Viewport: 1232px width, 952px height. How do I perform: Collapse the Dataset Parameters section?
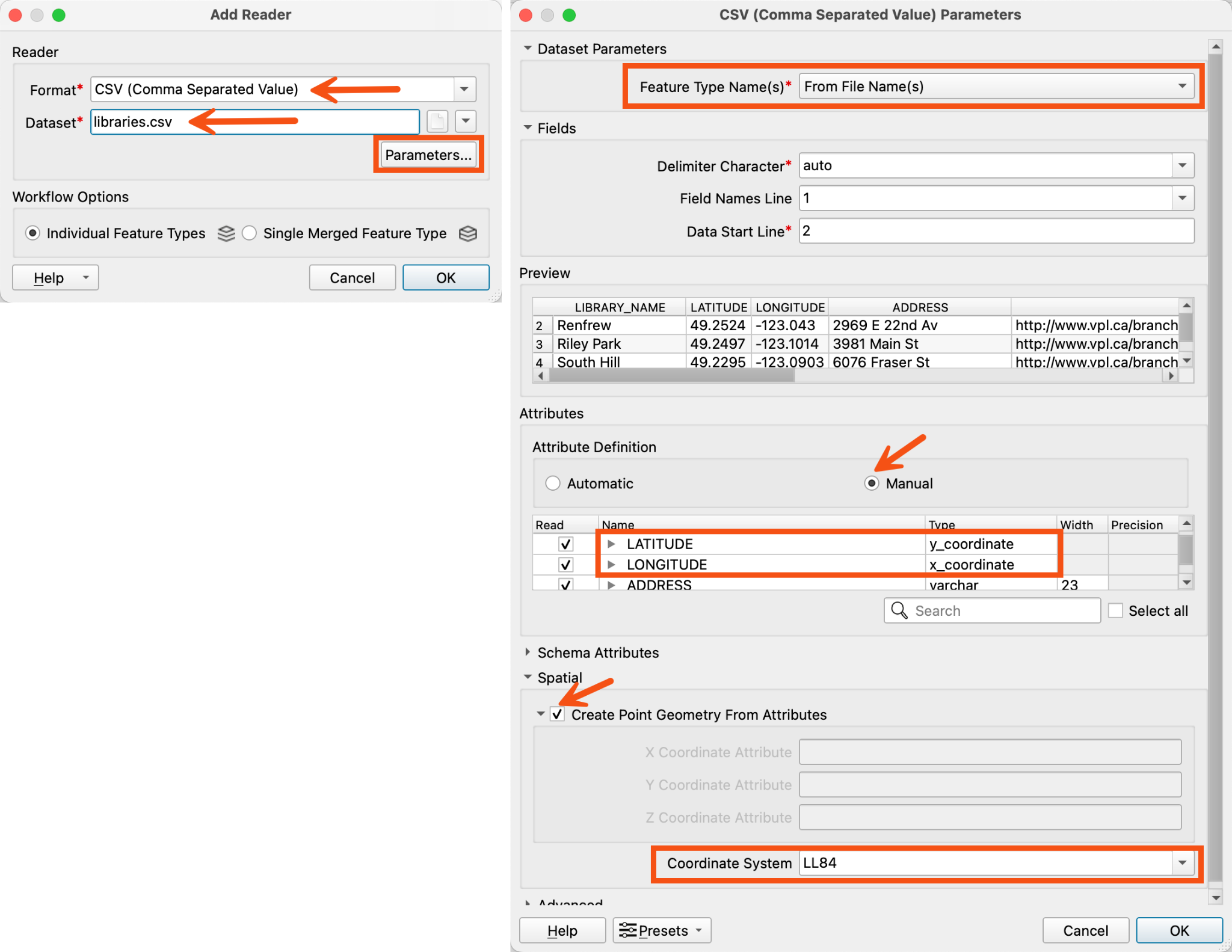click(528, 48)
